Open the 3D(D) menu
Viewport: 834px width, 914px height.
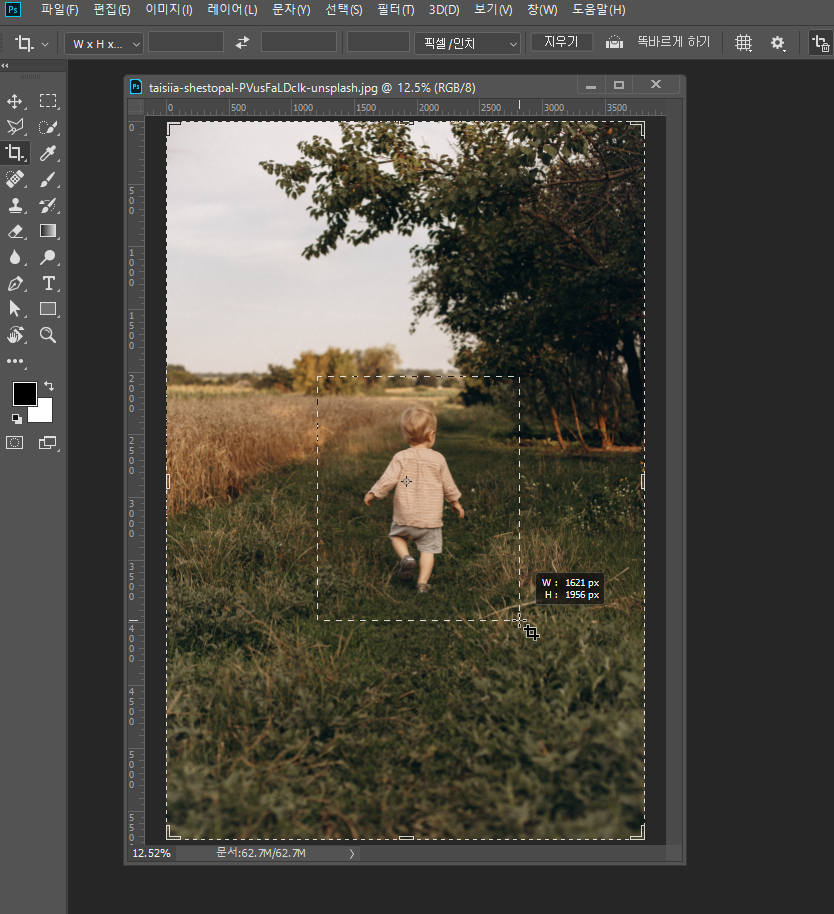[444, 10]
